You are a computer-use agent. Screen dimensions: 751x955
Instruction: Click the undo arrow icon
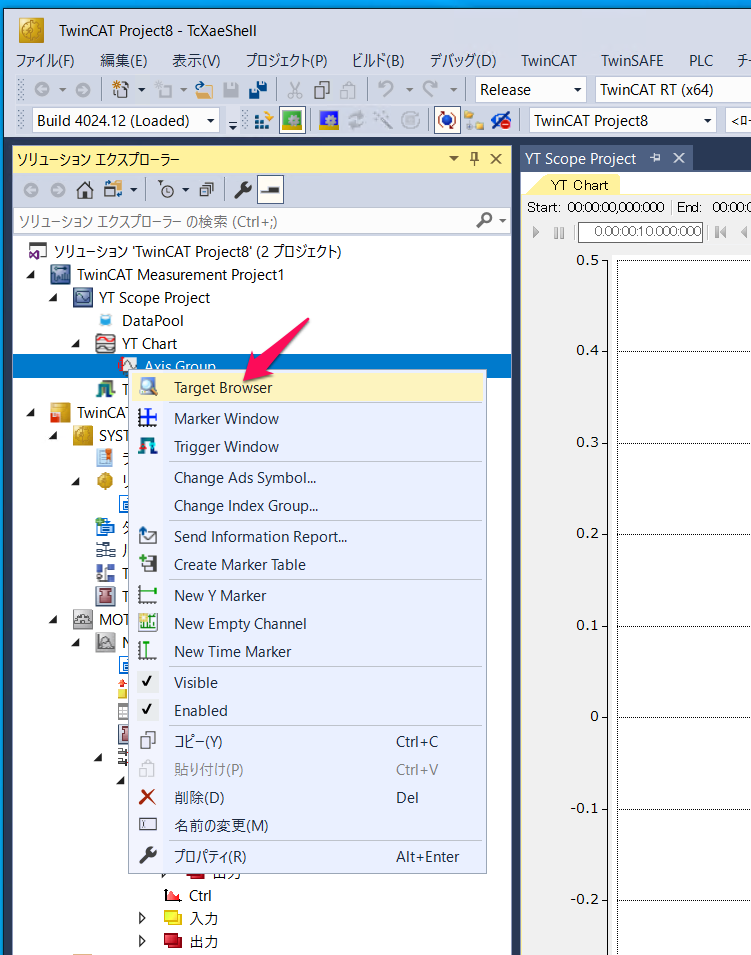click(386, 90)
